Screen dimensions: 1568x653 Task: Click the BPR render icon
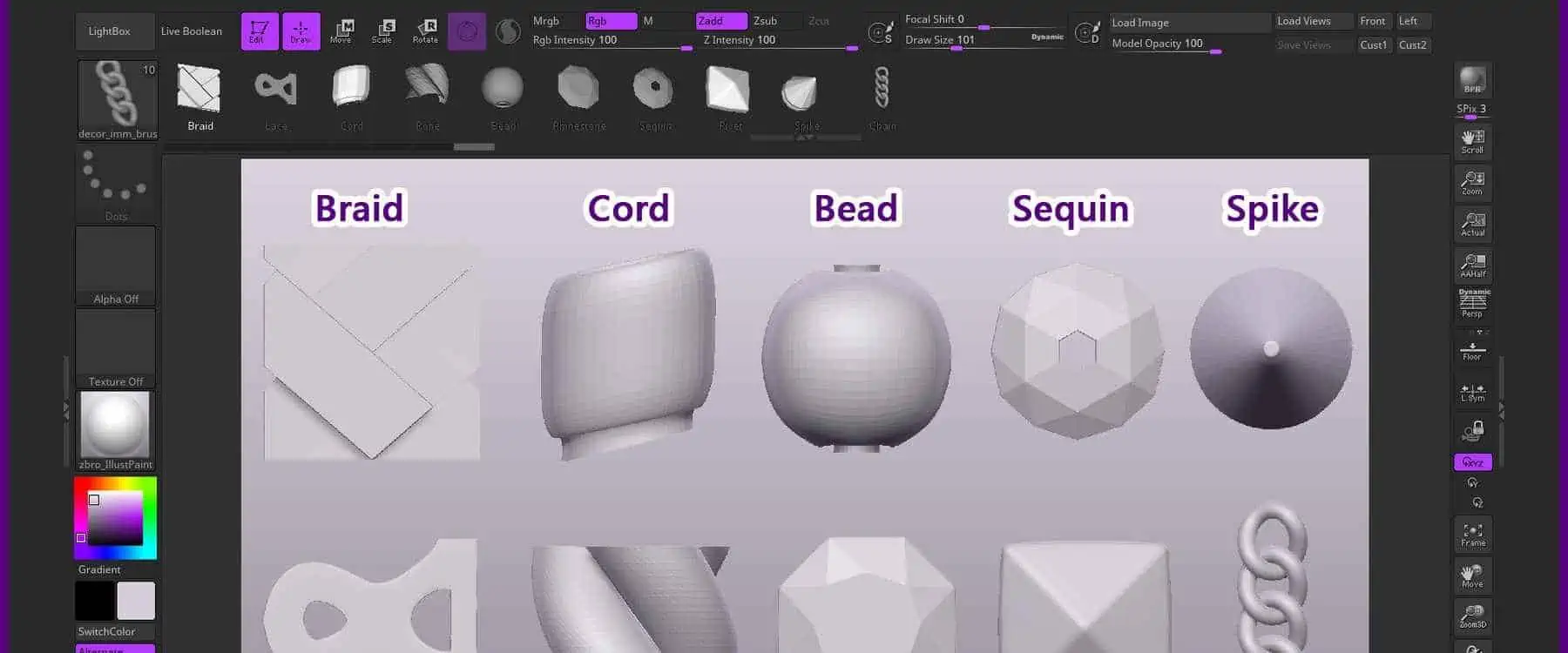(1472, 80)
